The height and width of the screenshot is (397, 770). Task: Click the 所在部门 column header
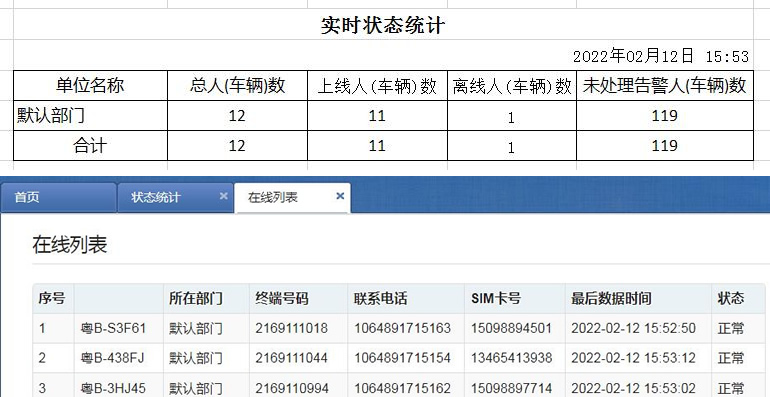click(x=206, y=298)
